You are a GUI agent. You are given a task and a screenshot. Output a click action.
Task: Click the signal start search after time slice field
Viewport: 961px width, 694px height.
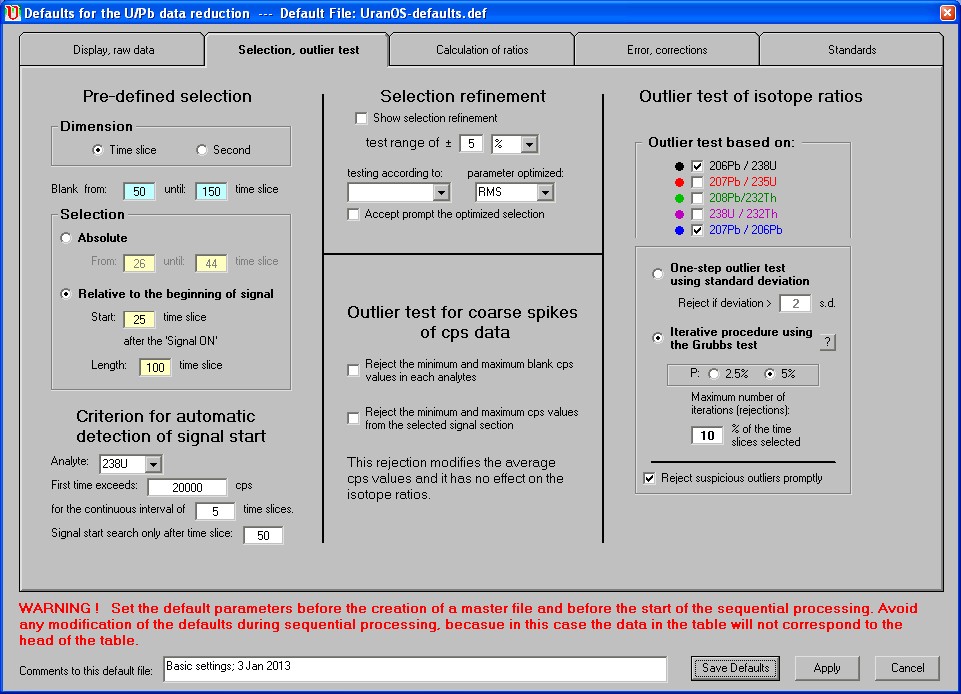pos(263,535)
